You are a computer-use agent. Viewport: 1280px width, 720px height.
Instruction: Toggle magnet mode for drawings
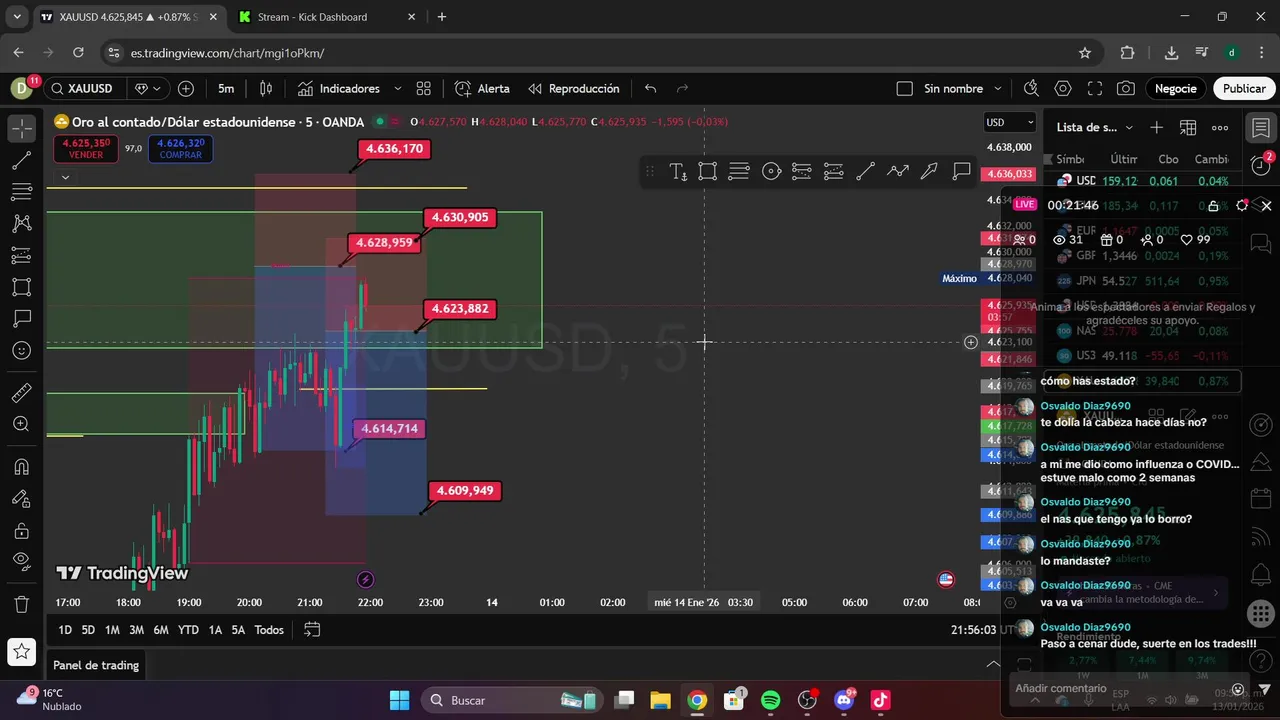pos(21,466)
